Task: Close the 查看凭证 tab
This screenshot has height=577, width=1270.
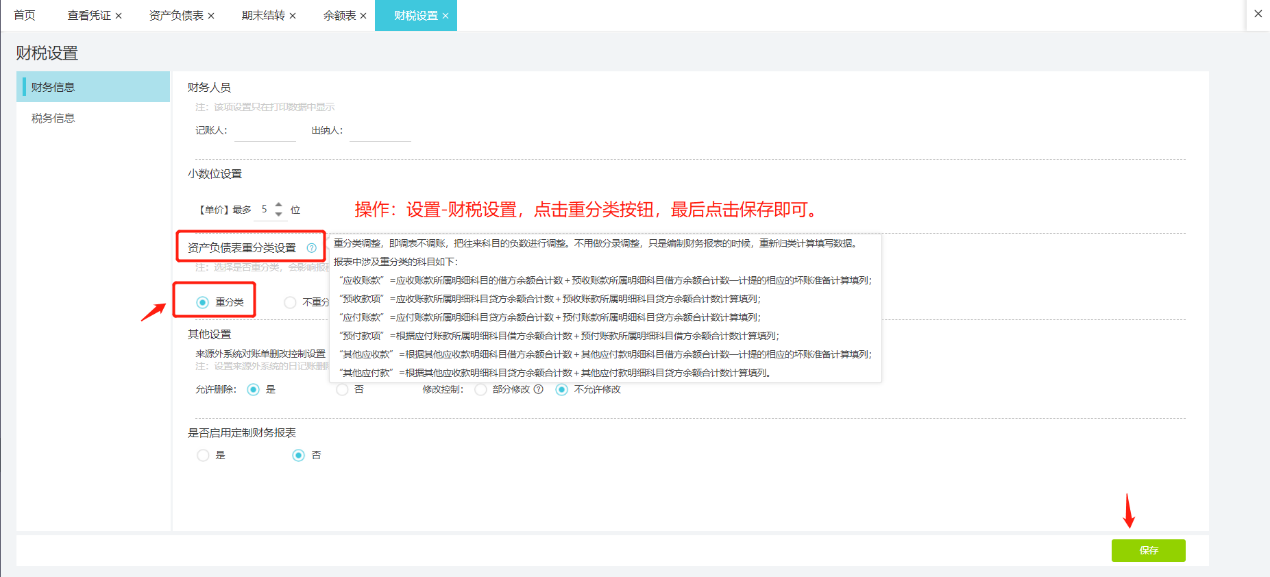Action: pyautogui.click(x=119, y=16)
